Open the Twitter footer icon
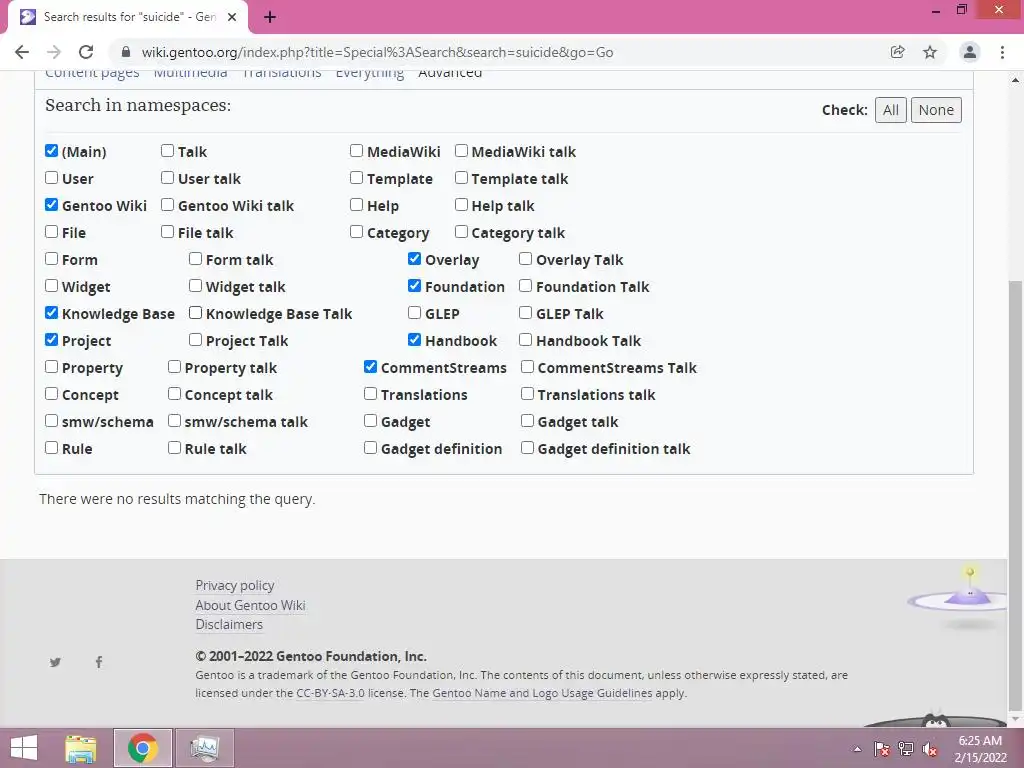1024x768 pixels. click(x=56, y=662)
